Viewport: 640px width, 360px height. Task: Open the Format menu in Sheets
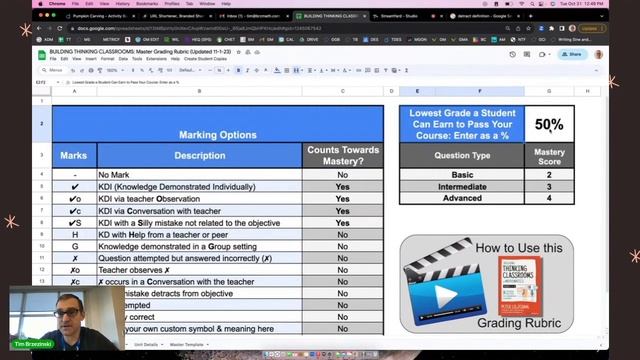click(107, 59)
